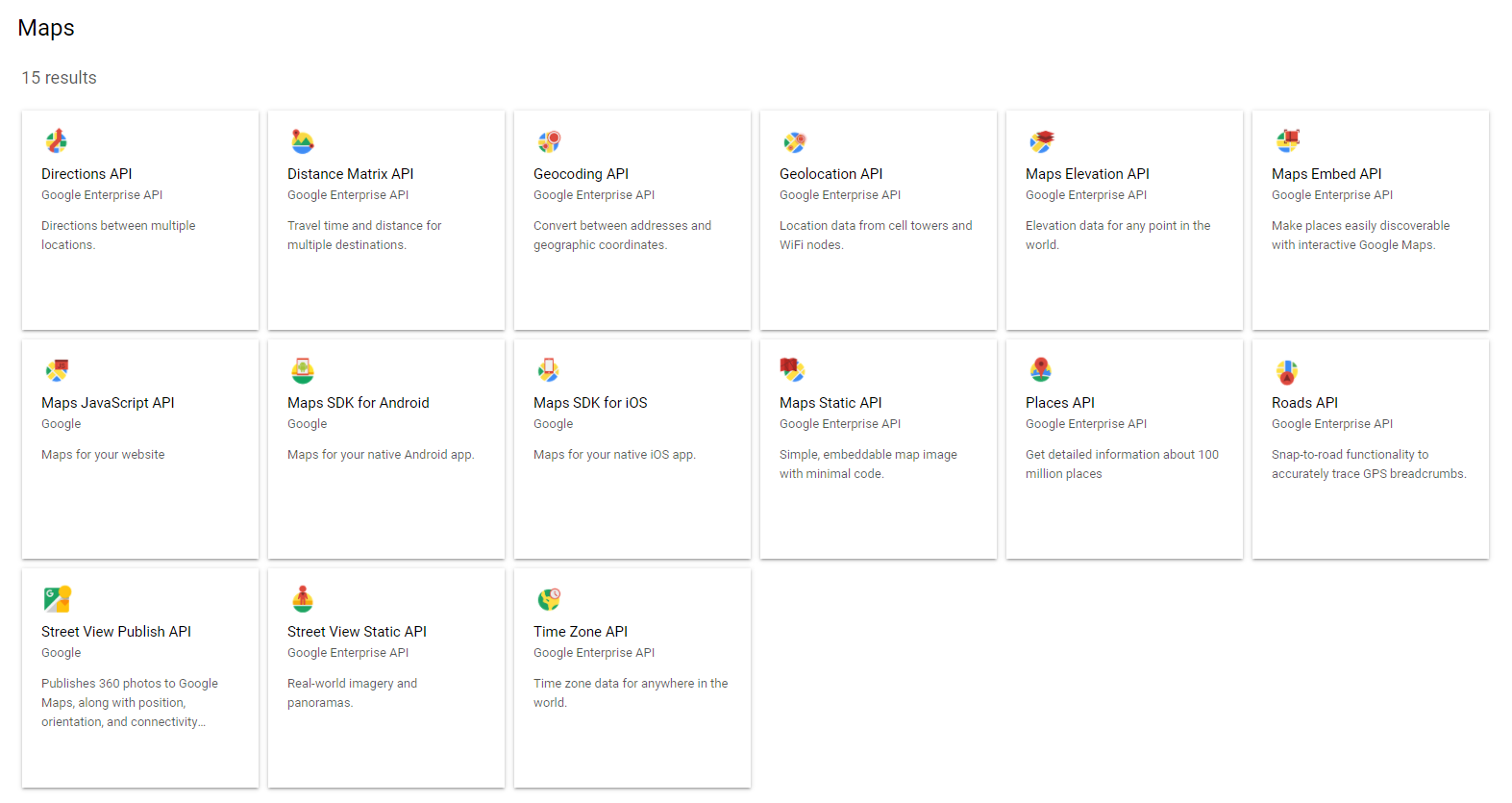This screenshot has width=1512, height=803.
Task: Open the Maps SDK for iOS title
Action: point(590,403)
